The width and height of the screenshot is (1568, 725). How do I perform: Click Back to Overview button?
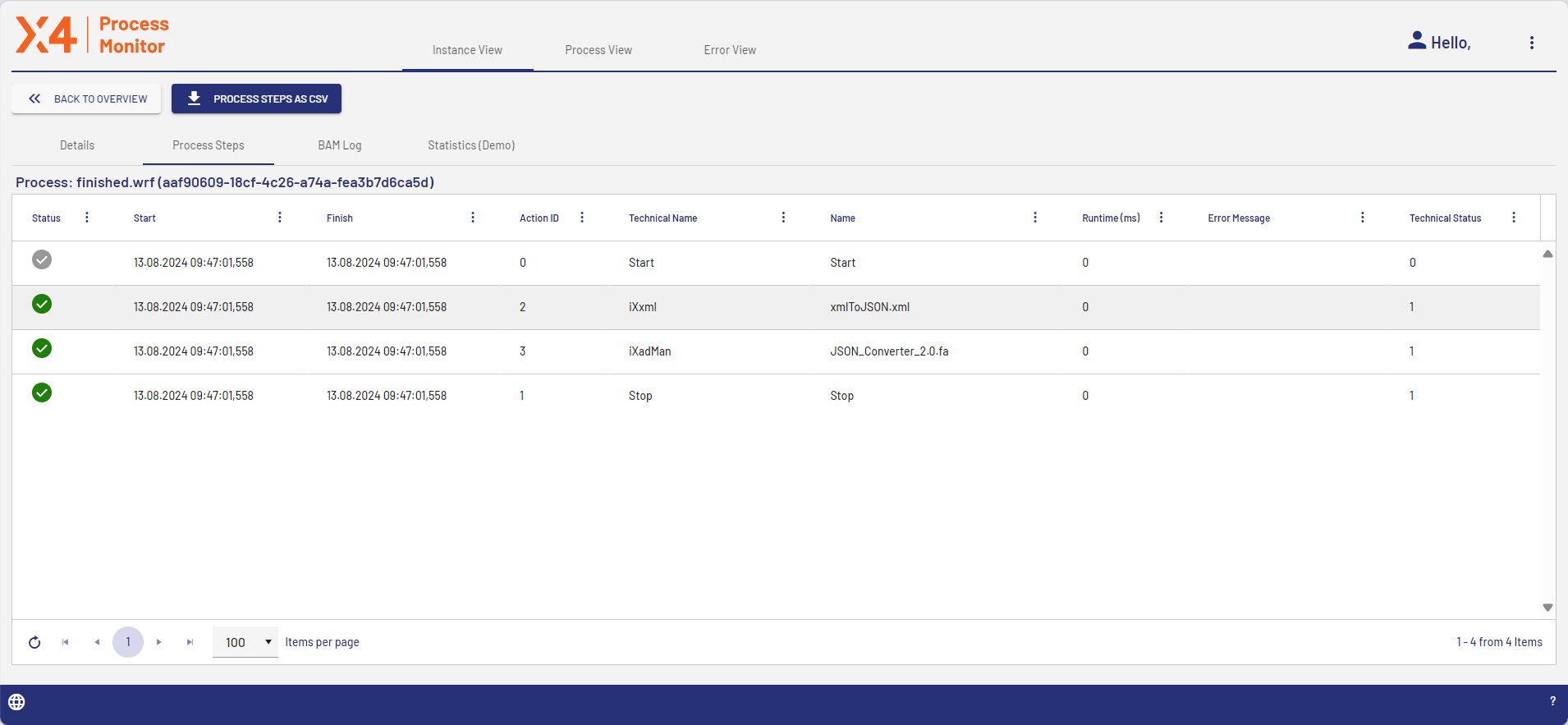coord(86,99)
